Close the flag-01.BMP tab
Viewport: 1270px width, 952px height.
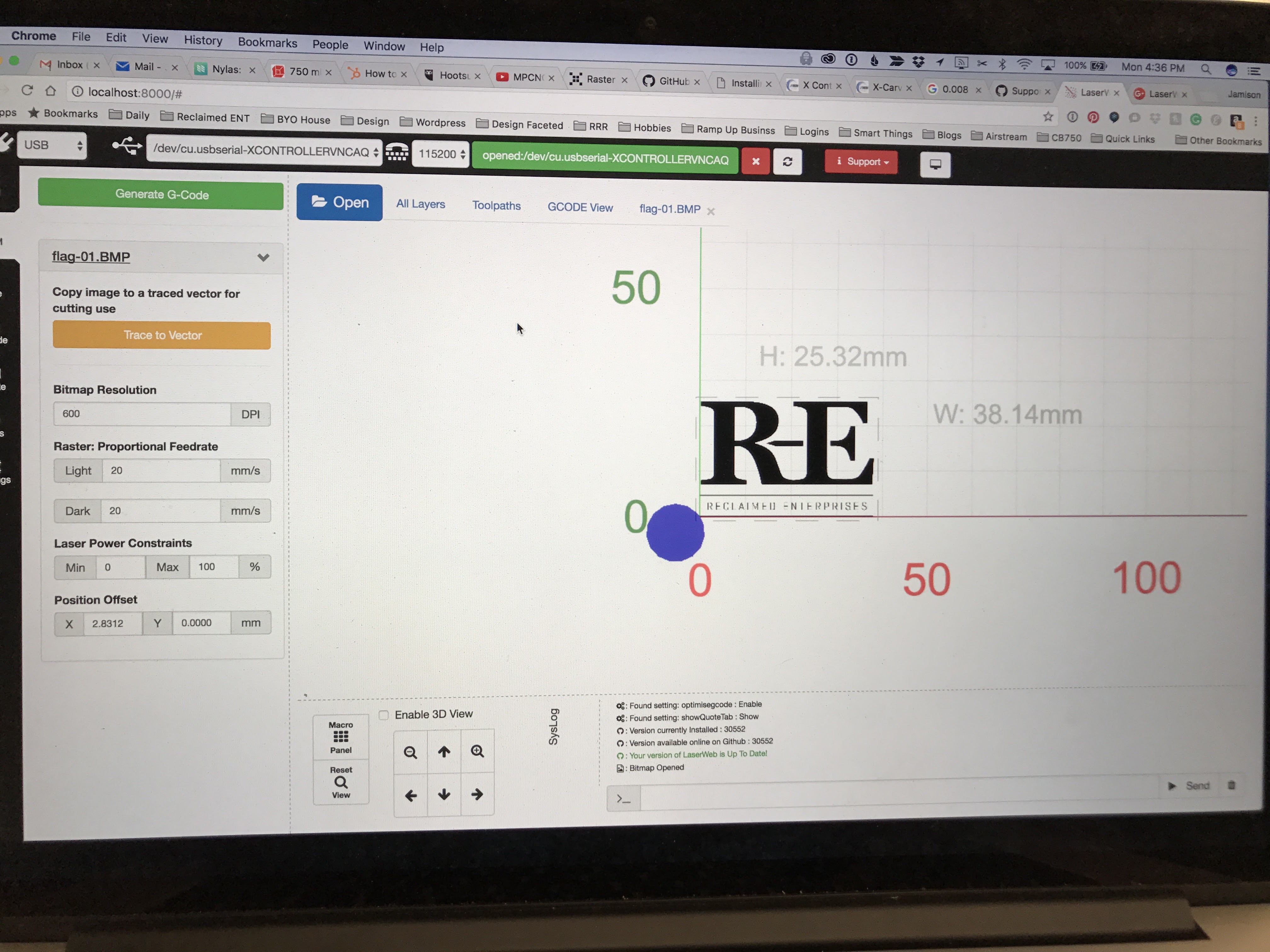711,211
